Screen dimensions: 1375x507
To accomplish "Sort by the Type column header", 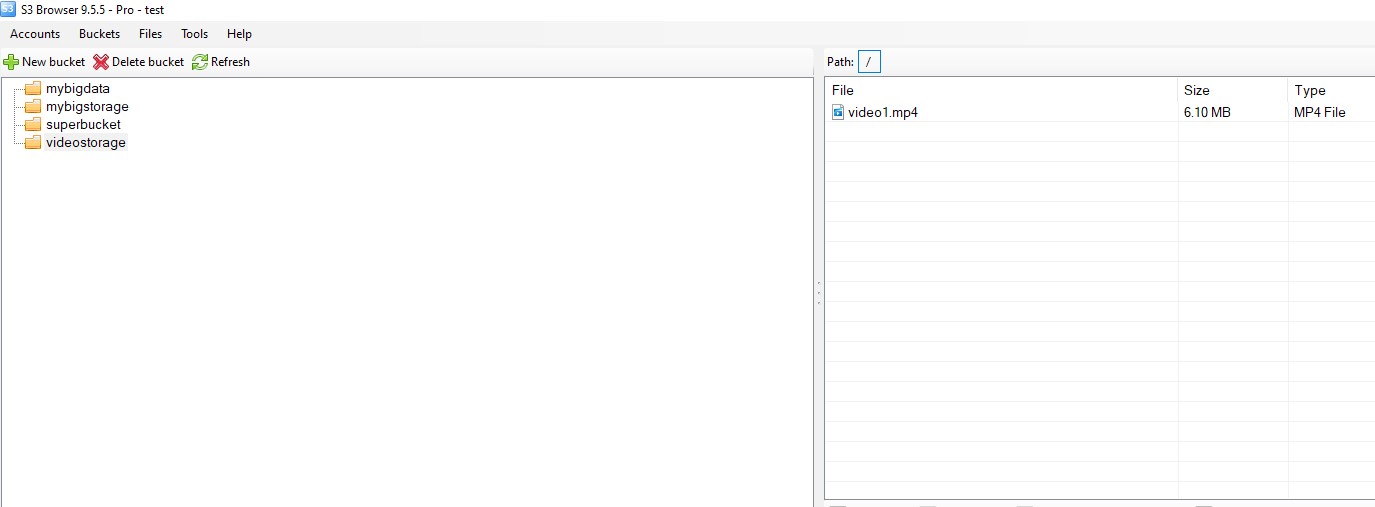I will pos(1331,90).
